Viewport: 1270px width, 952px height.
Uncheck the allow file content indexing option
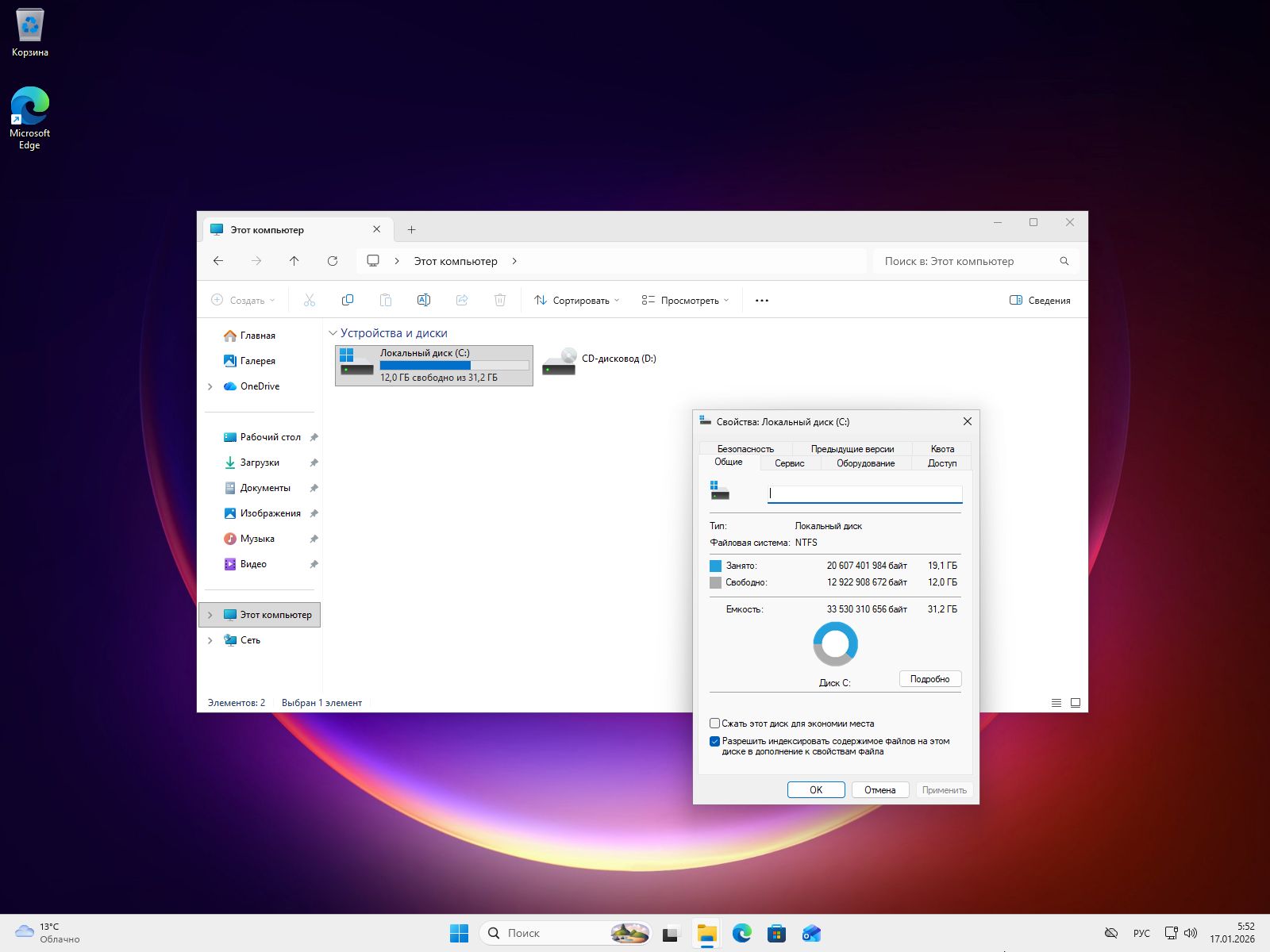(x=715, y=742)
